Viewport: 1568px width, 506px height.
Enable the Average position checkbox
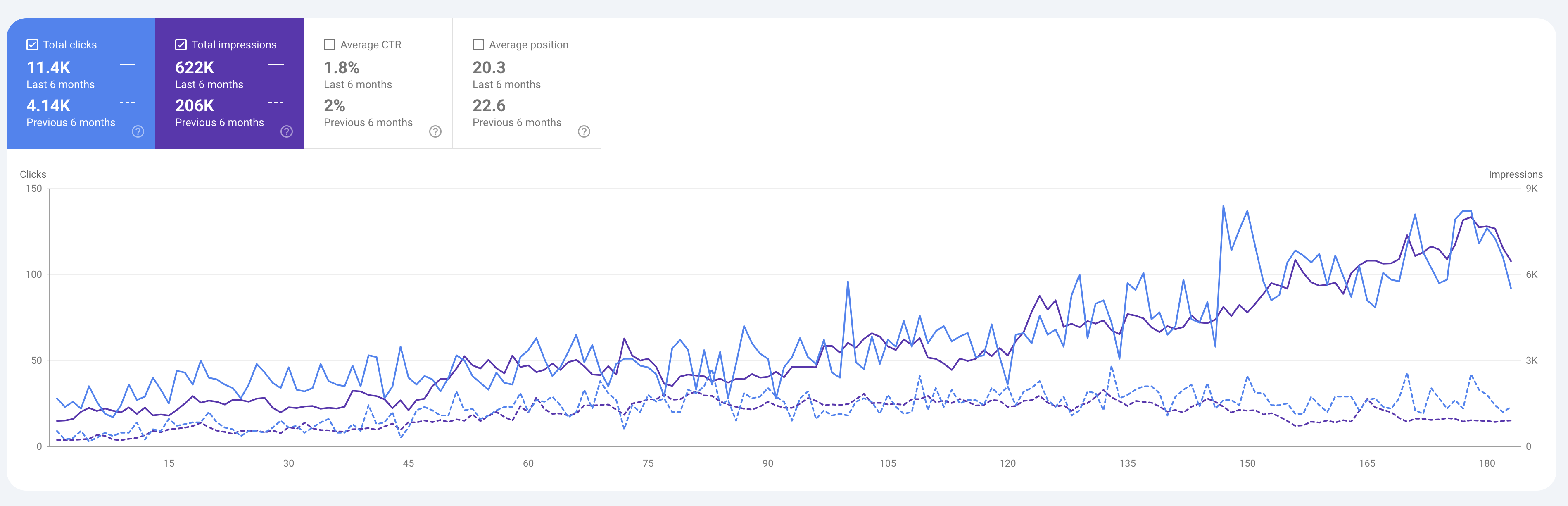pos(478,44)
